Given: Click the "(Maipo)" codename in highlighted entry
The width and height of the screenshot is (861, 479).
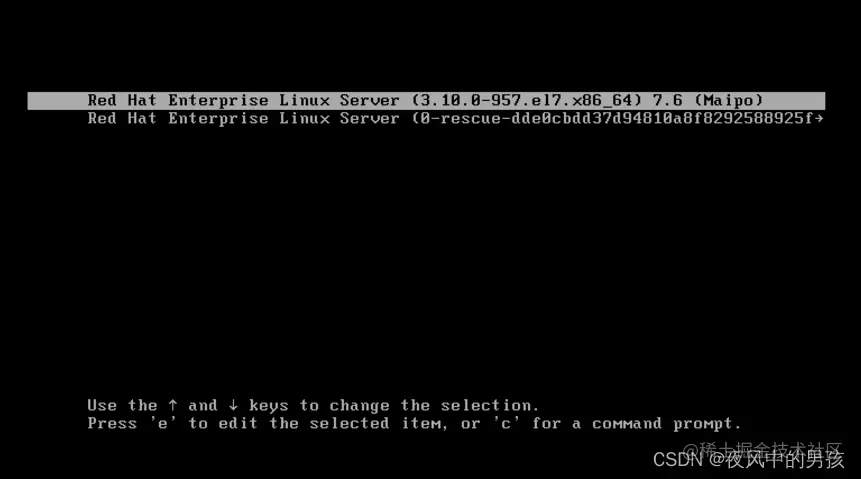Looking at the screenshot, I should (729, 101).
